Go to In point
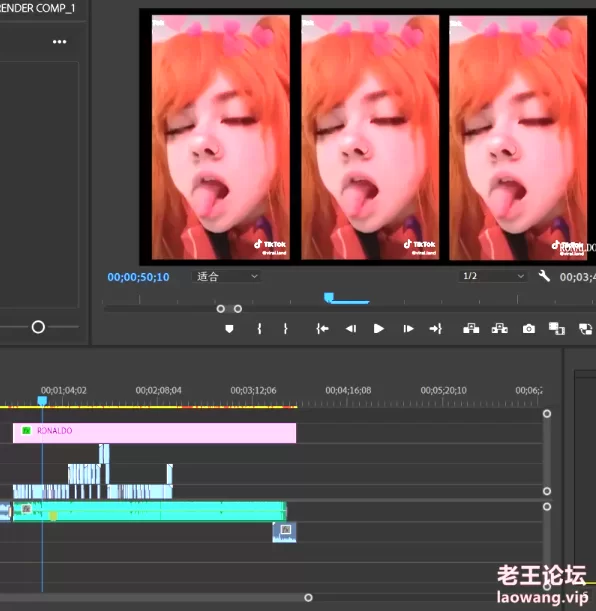 pos(322,329)
